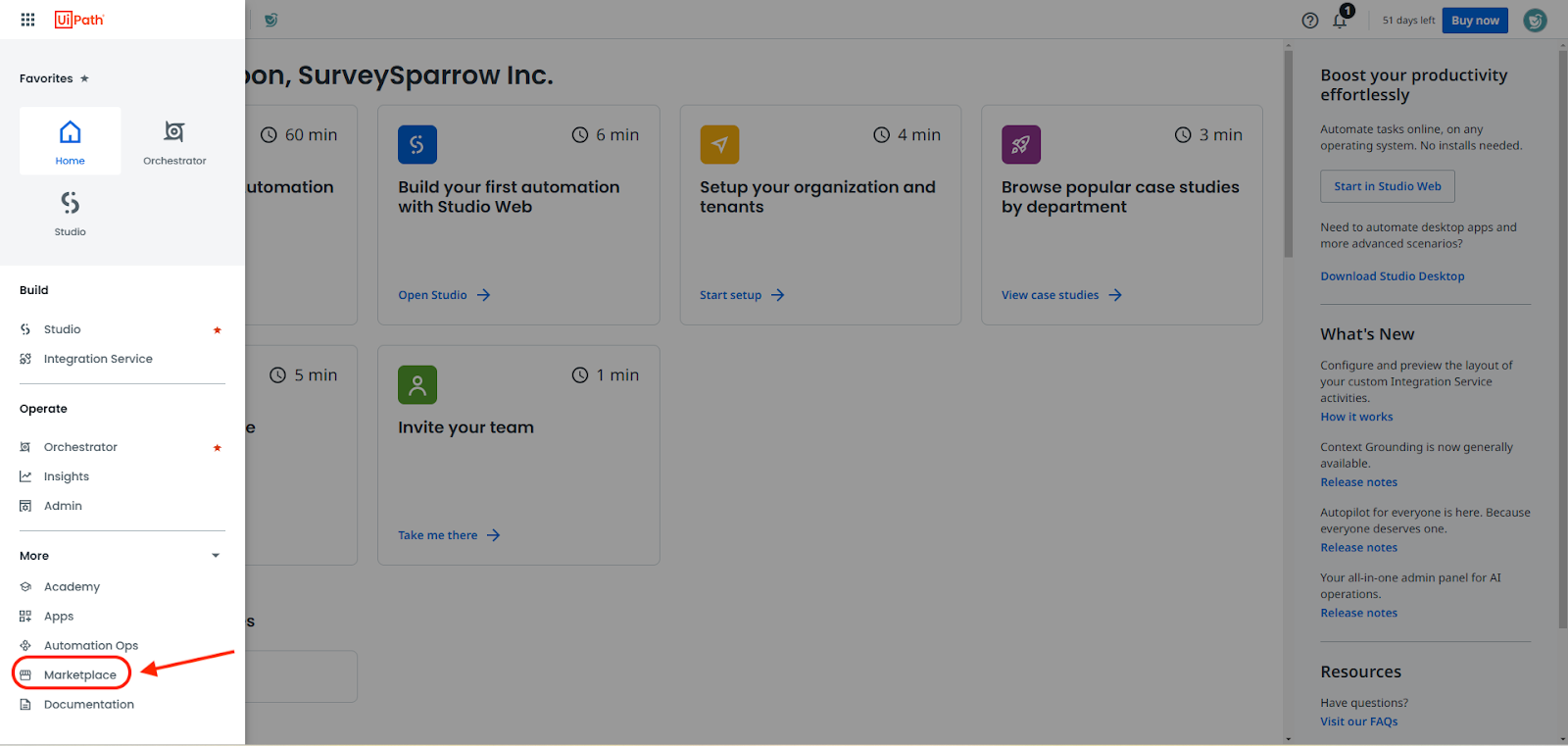This screenshot has height=746, width=1568.
Task: Follow the Download Studio Desktop link
Action: coord(1393,276)
